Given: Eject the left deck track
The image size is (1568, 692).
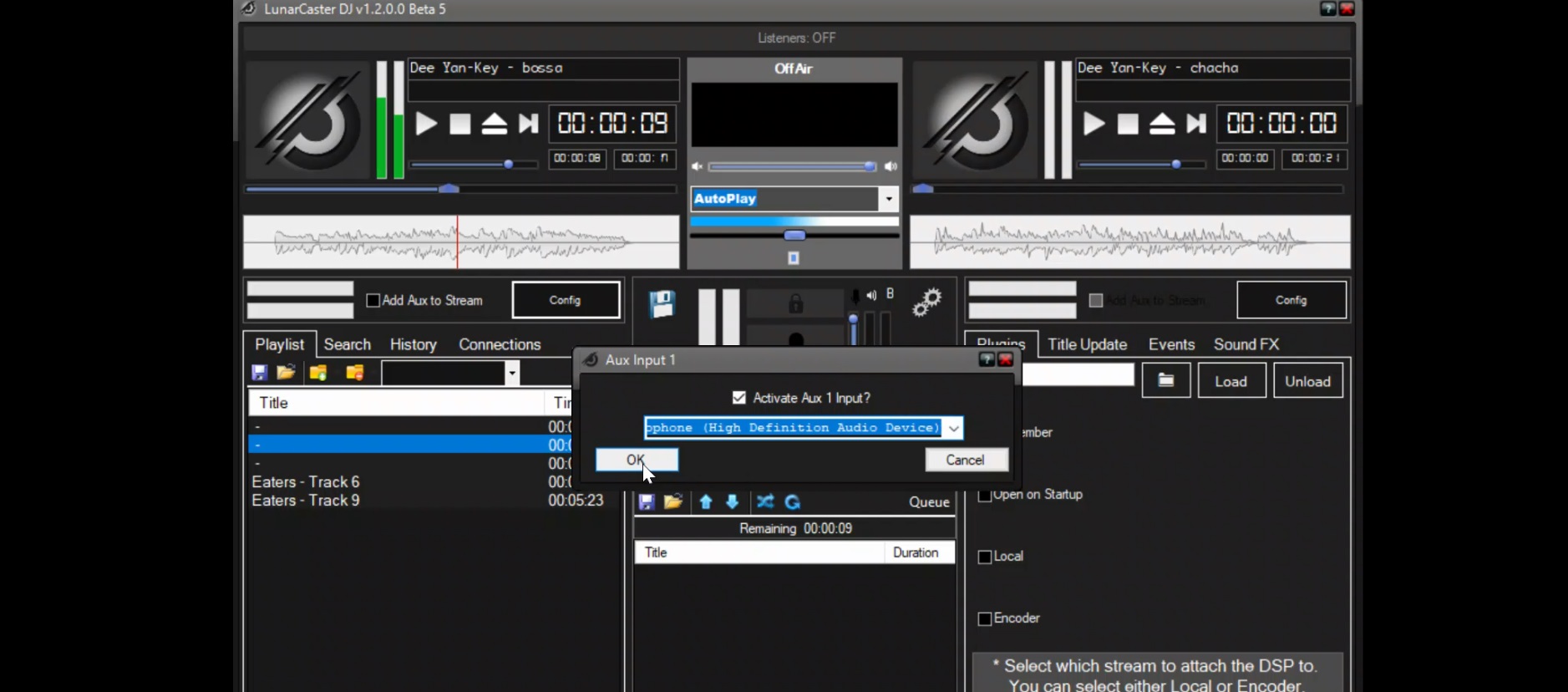Looking at the screenshot, I should [x=495, y=124].
